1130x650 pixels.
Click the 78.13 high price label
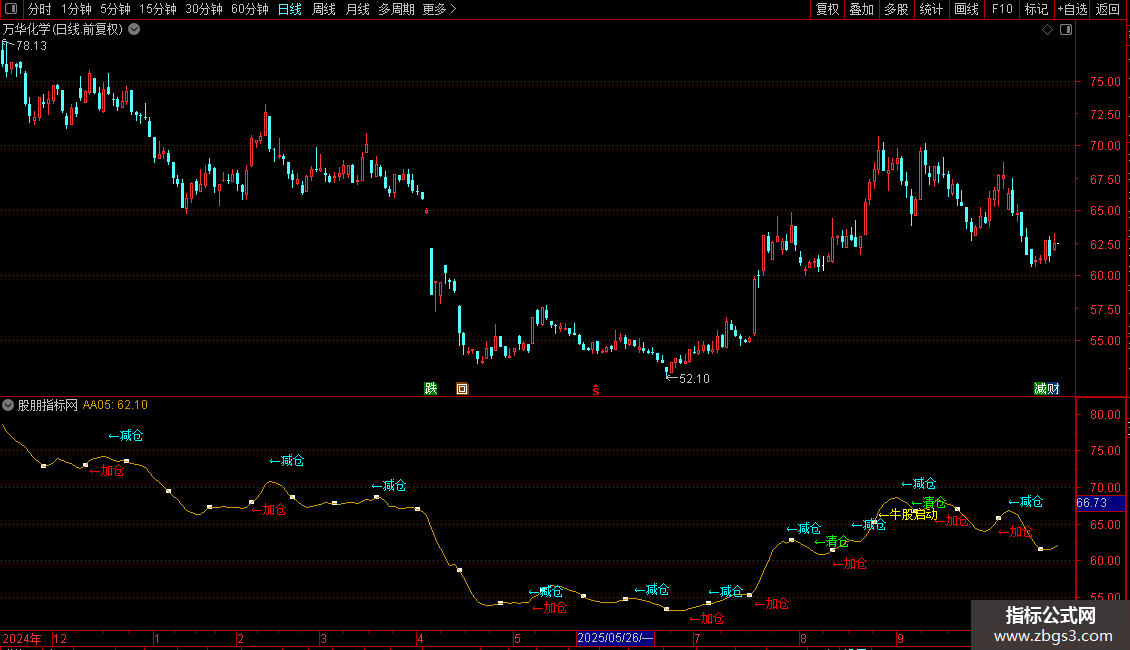[31, 45]
